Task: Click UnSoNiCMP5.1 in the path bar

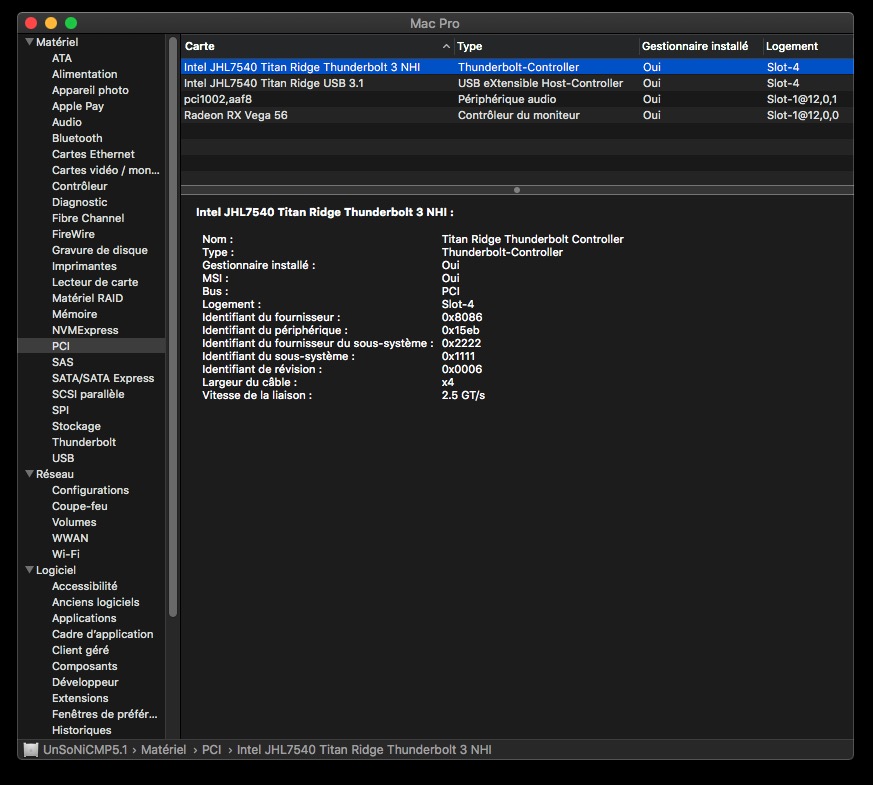Action: pos(85,750)
